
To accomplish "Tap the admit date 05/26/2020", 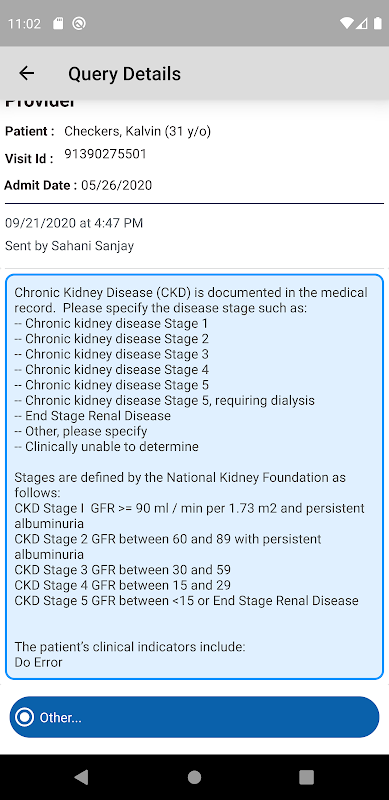I will pos(116,185).
